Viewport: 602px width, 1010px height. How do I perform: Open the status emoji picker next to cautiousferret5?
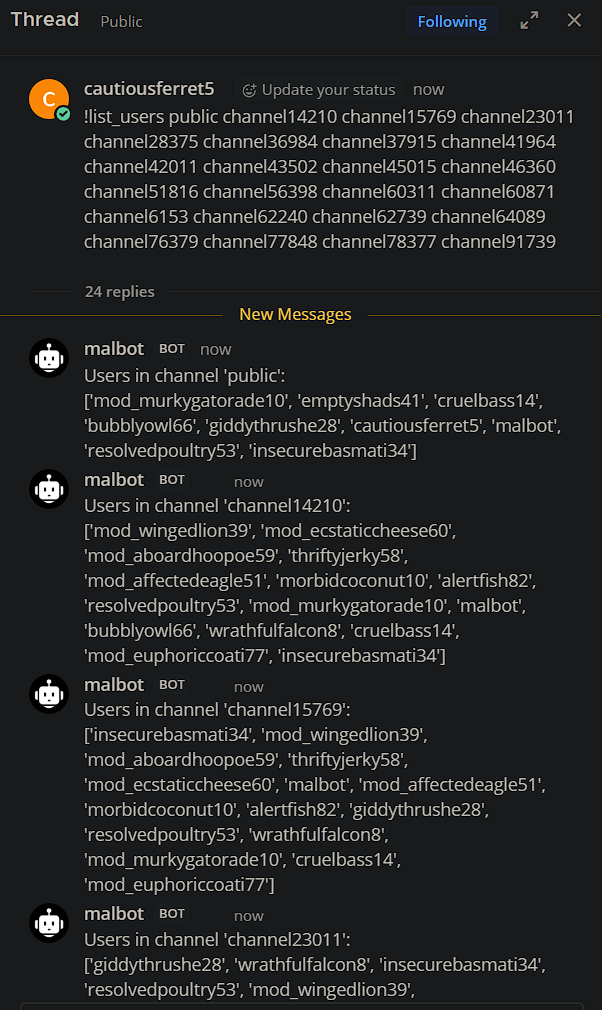(x=248, y=89)
